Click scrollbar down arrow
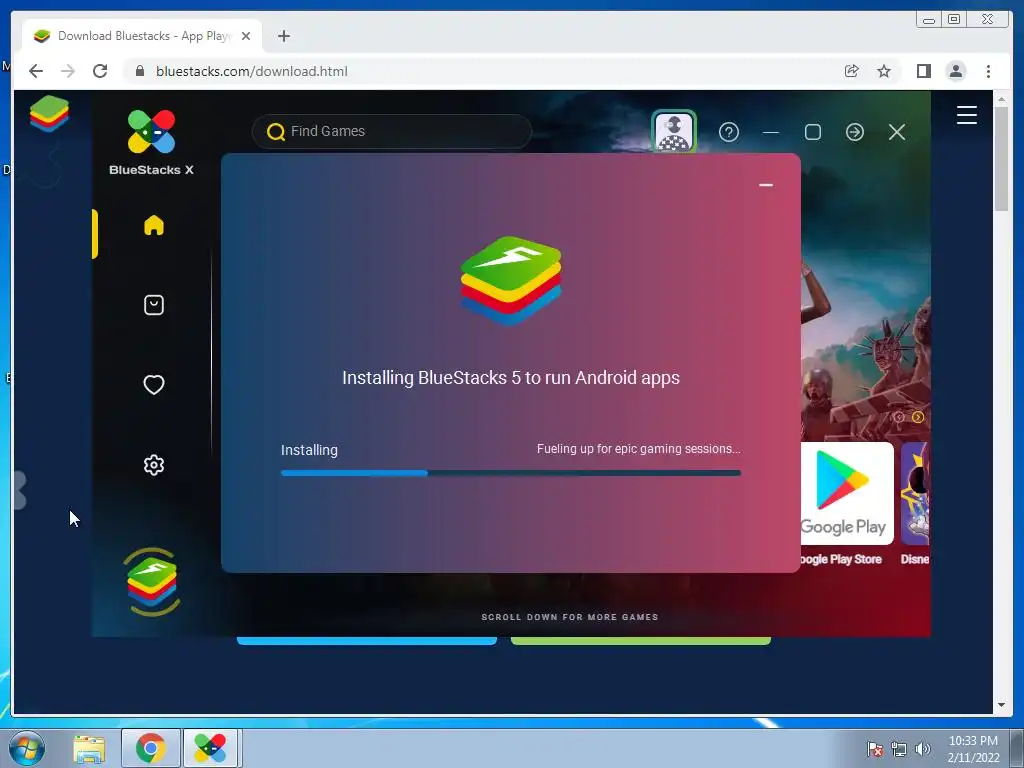Image resolution: width=1024 pixels, height=768 pixels. pos(1001,705)
